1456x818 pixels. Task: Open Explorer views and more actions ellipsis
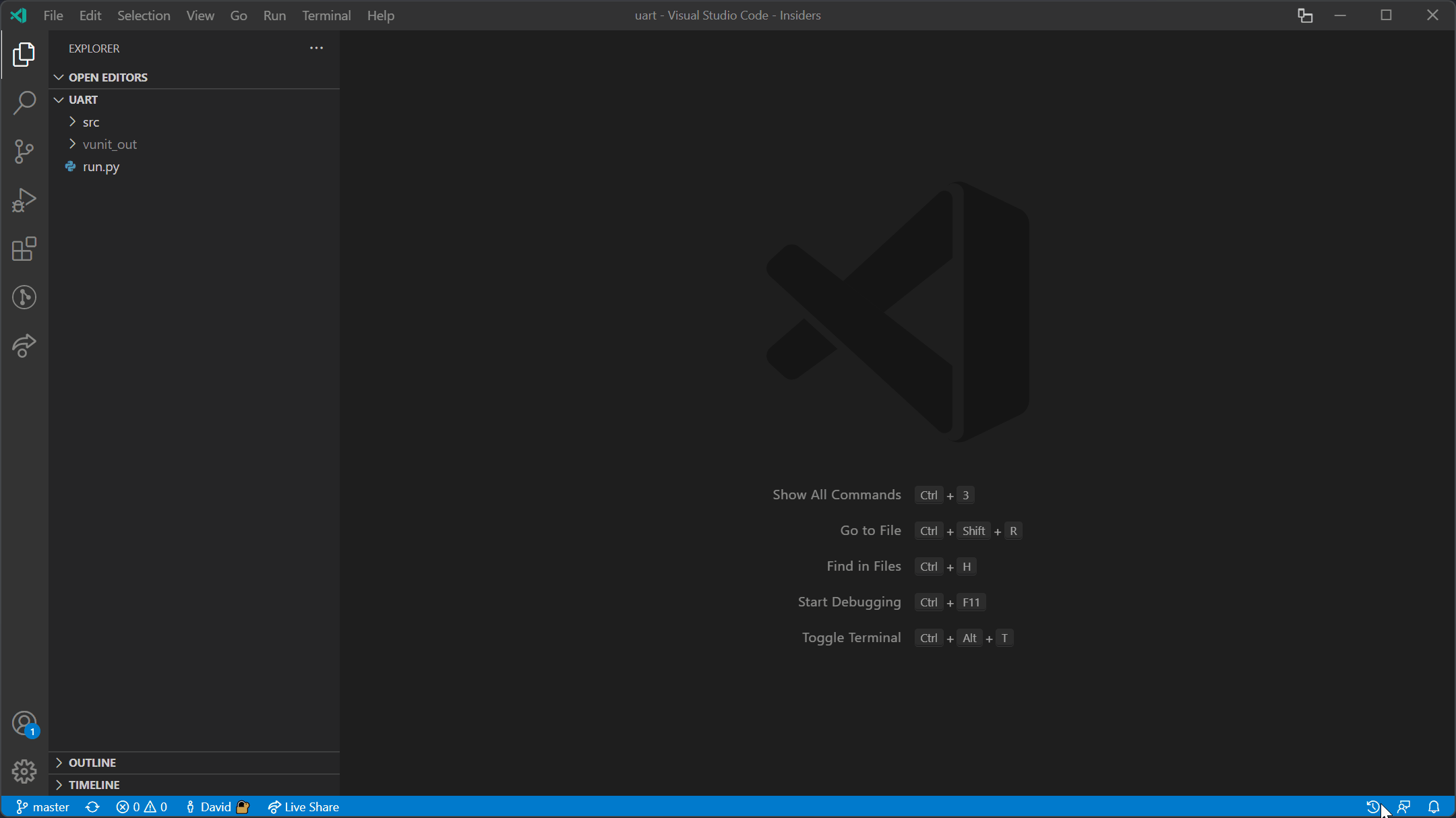(316, 48)
